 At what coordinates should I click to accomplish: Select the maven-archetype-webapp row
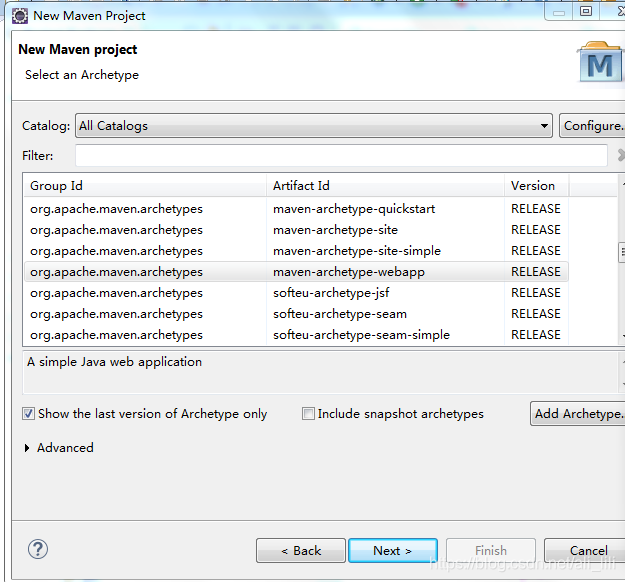(296, 272)
